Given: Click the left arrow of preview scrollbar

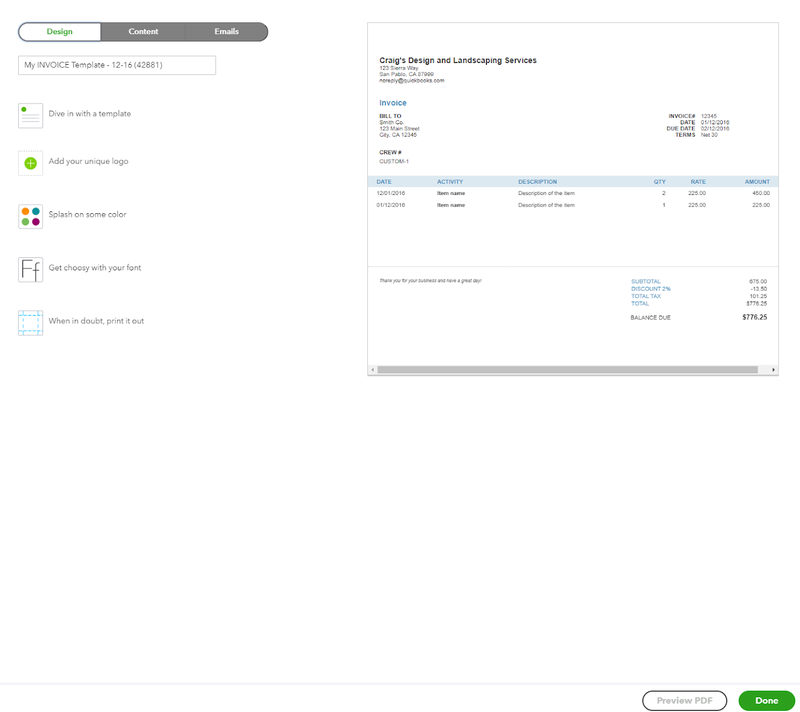Looking at the screenshot, I should pos(373,369).
